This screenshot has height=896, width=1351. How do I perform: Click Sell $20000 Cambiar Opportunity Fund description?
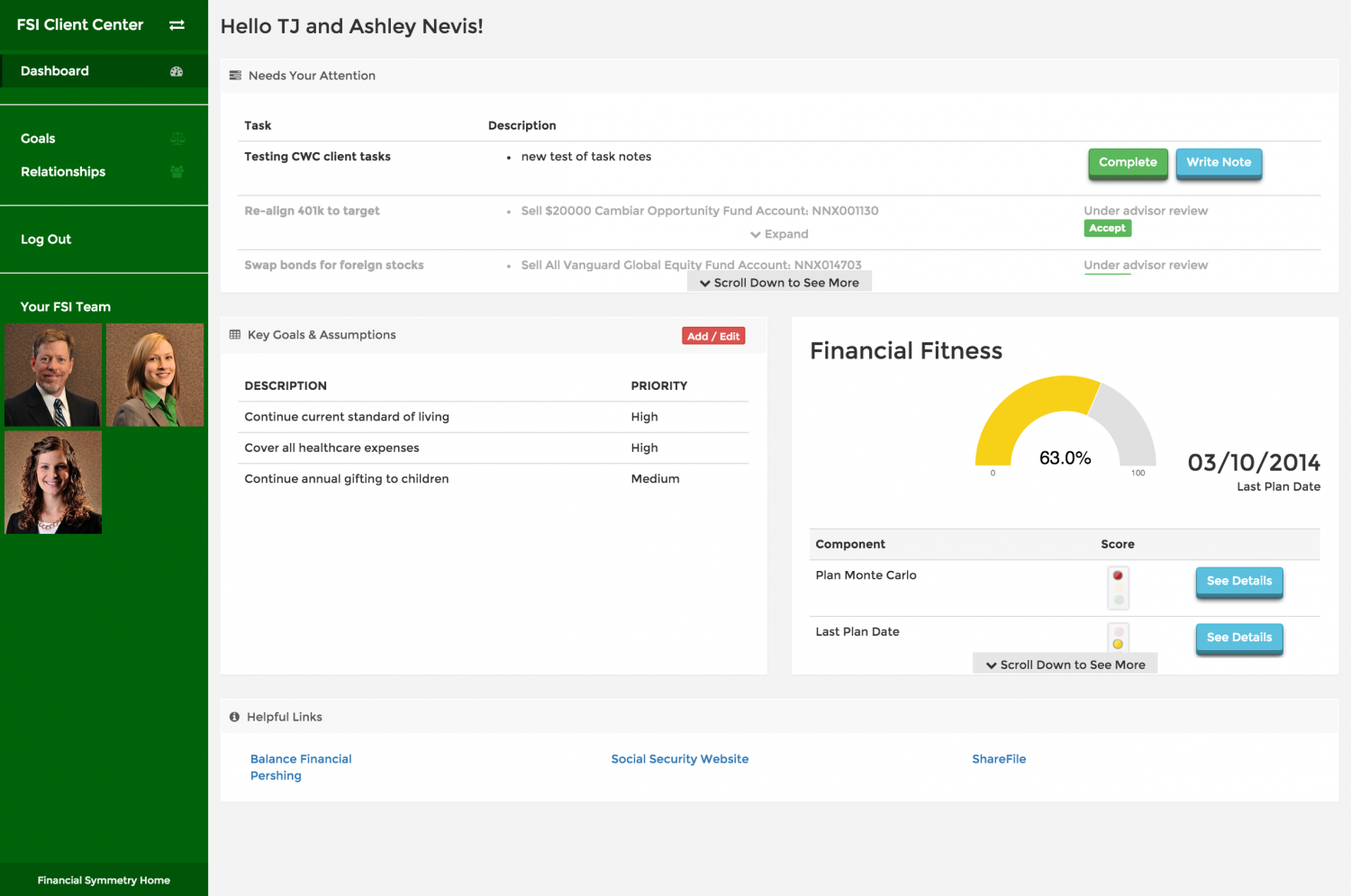700,211
